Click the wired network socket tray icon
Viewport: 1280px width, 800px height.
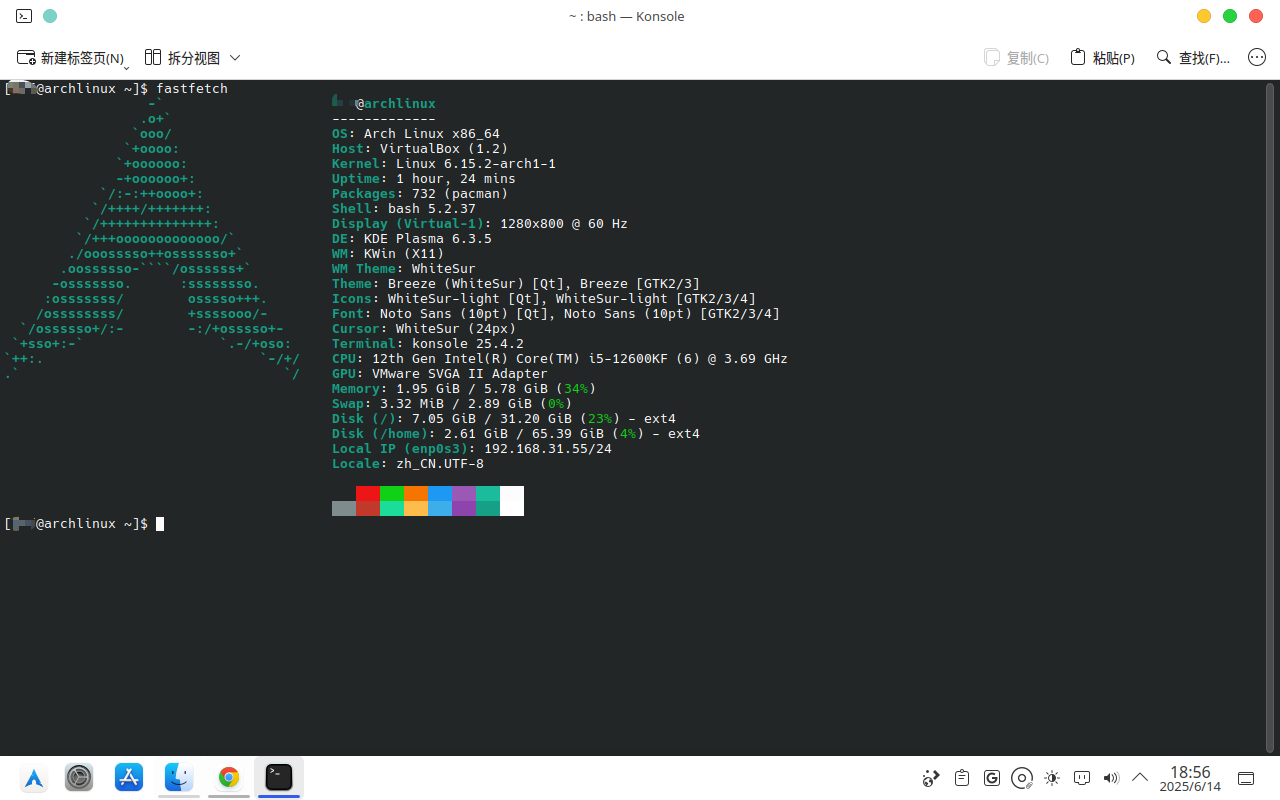[1082, 778]
